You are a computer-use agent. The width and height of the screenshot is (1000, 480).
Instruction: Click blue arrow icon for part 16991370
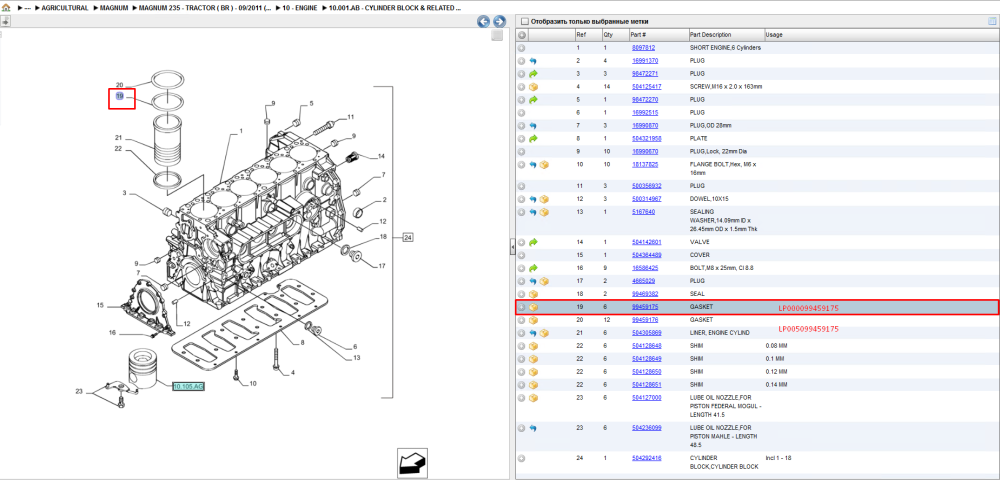tap(533, 61)
